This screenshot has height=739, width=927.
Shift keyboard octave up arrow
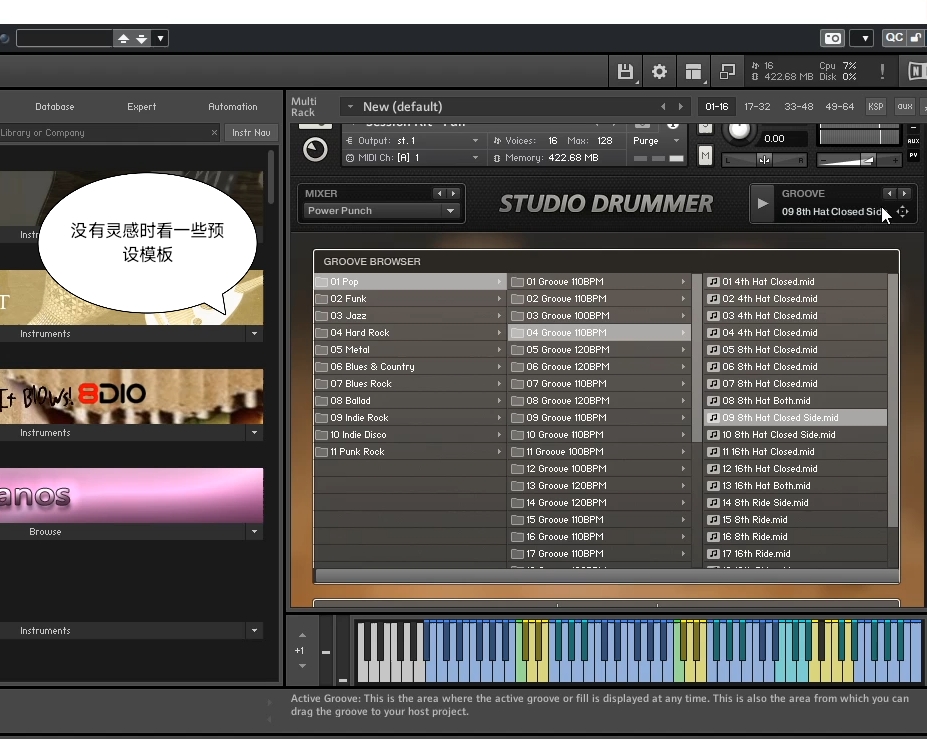(302, 635)
